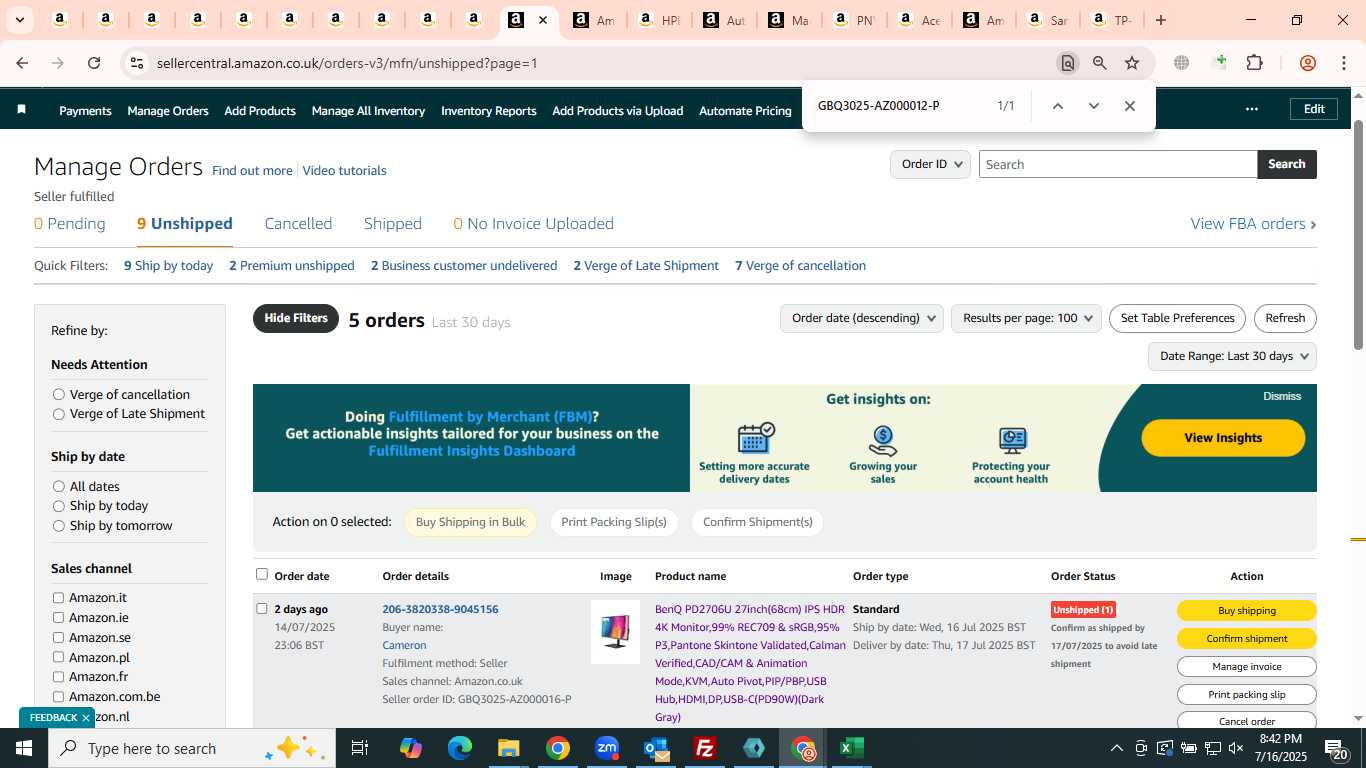Click the Confirm shipment button
Viewport: 1366px width, 768px height.
[x=1247, y=638]
